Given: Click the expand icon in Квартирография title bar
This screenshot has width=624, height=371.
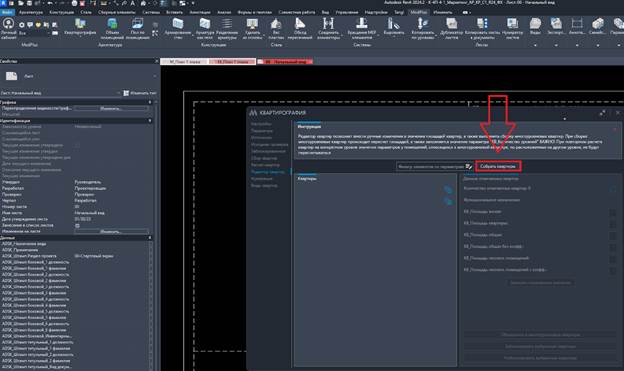Looking at the screenshot, I should coord(603,113).
